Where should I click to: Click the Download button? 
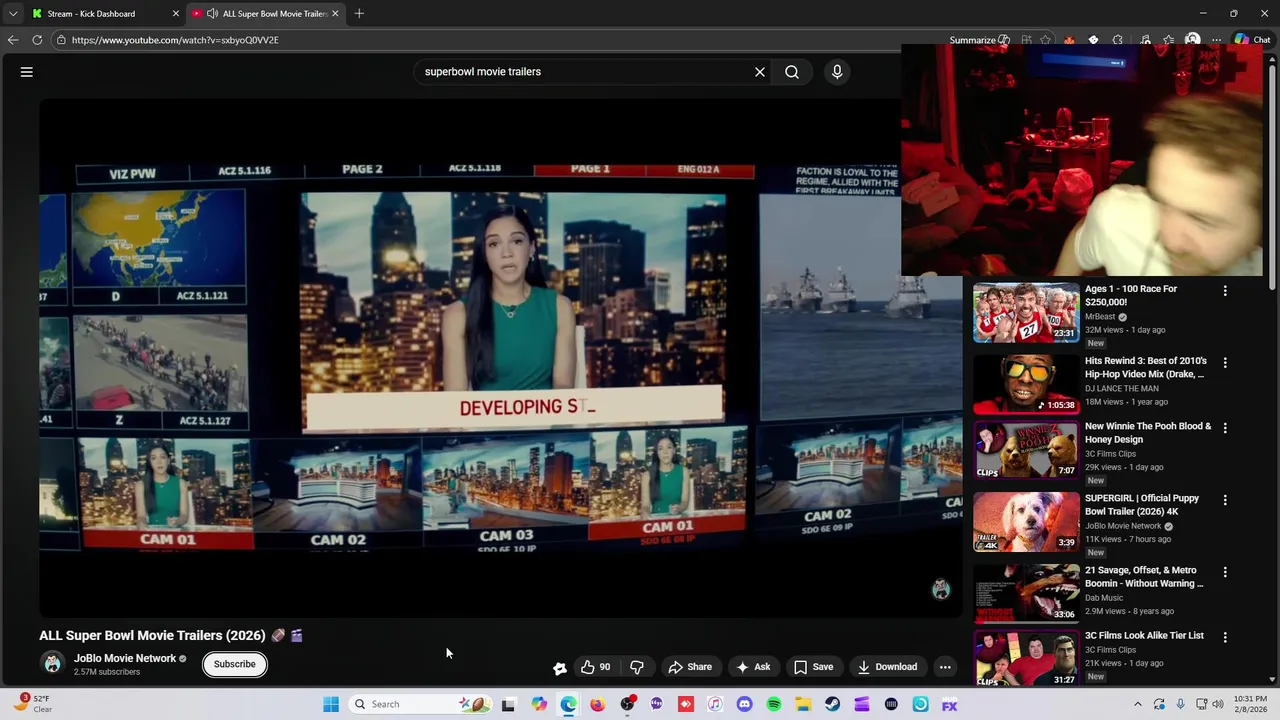point(887,667)
